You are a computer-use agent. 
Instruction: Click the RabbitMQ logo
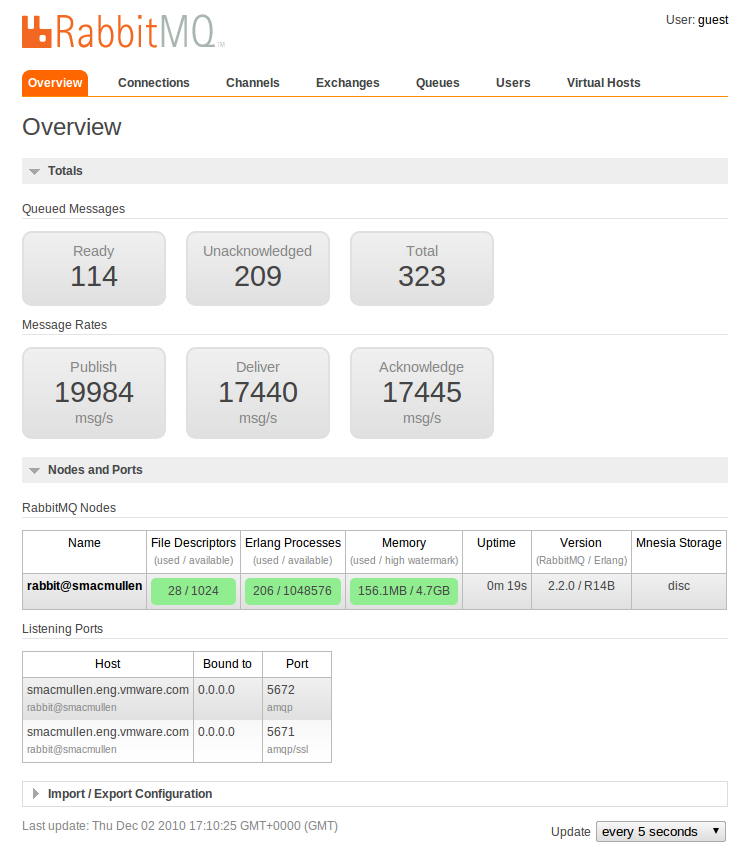tap(123, 31)
